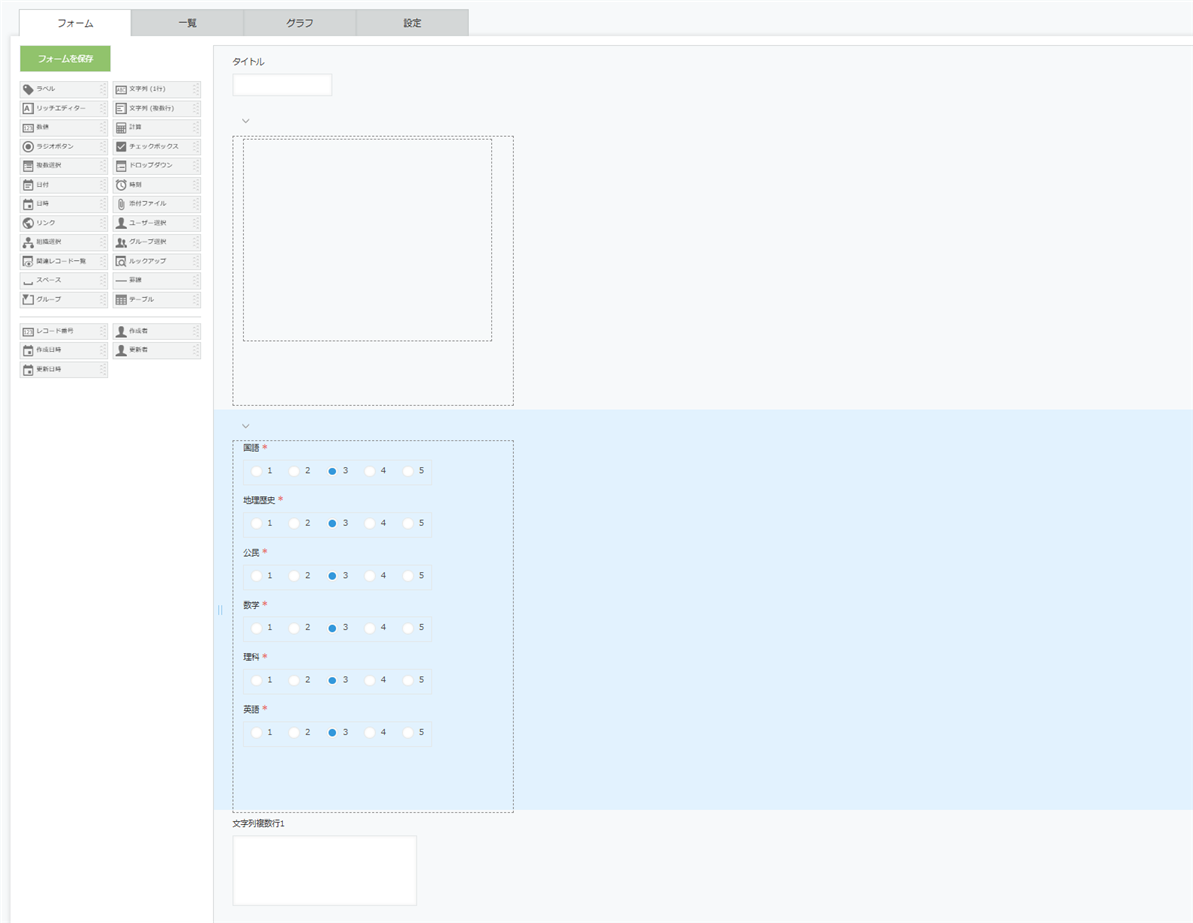Image resolution: width=1193 pixels, height=923 pixels.
Task: Select the 作成日時 field icon
Action: pos(28,350)
